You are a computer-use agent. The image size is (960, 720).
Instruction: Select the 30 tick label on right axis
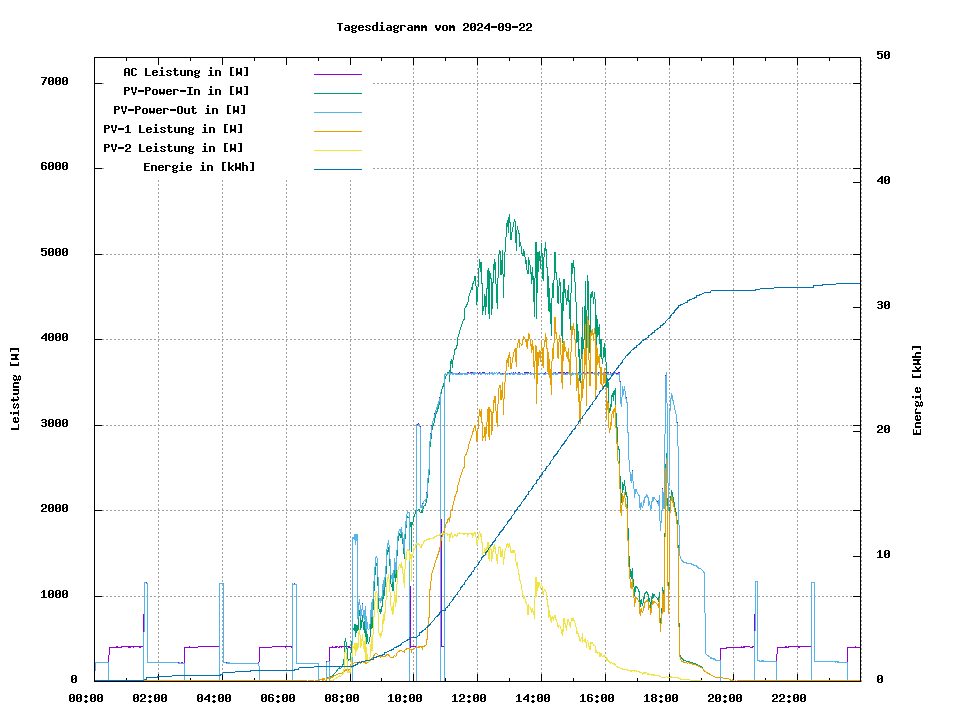(883, 306)
